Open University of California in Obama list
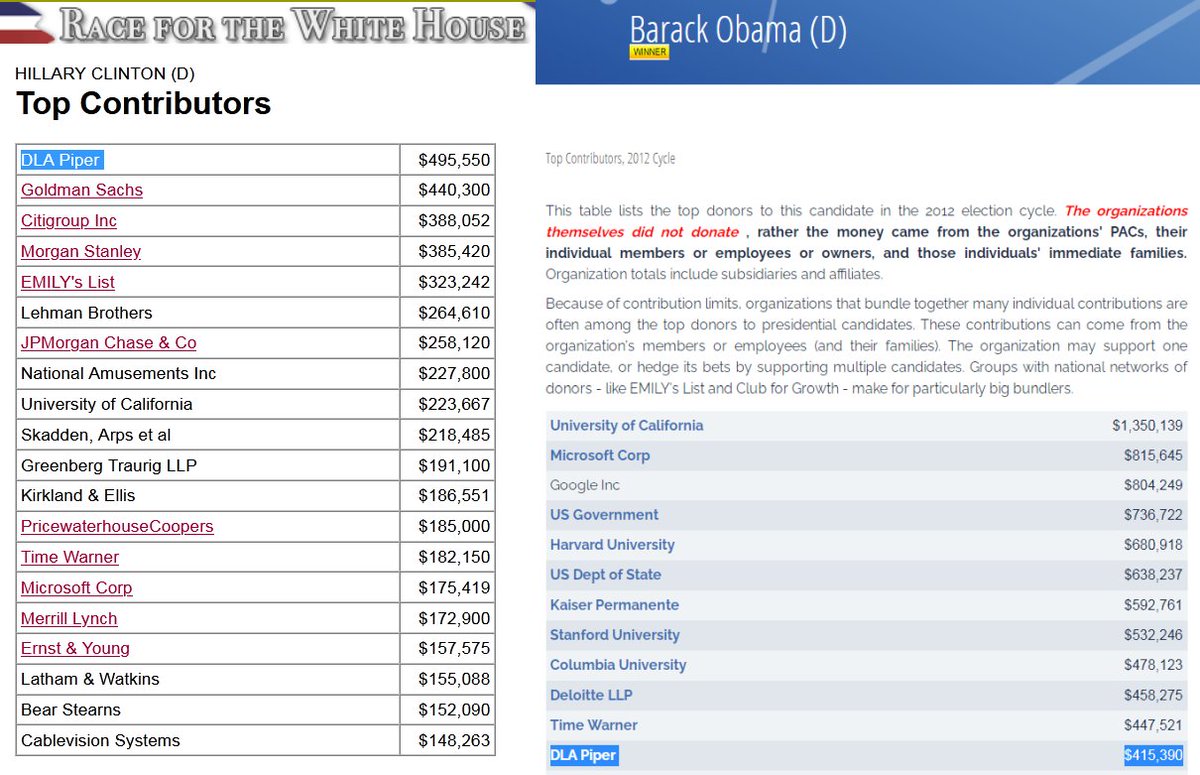The width and height of the screenshot is (1200, 775). pyautogui.click(x=626, y=425)
